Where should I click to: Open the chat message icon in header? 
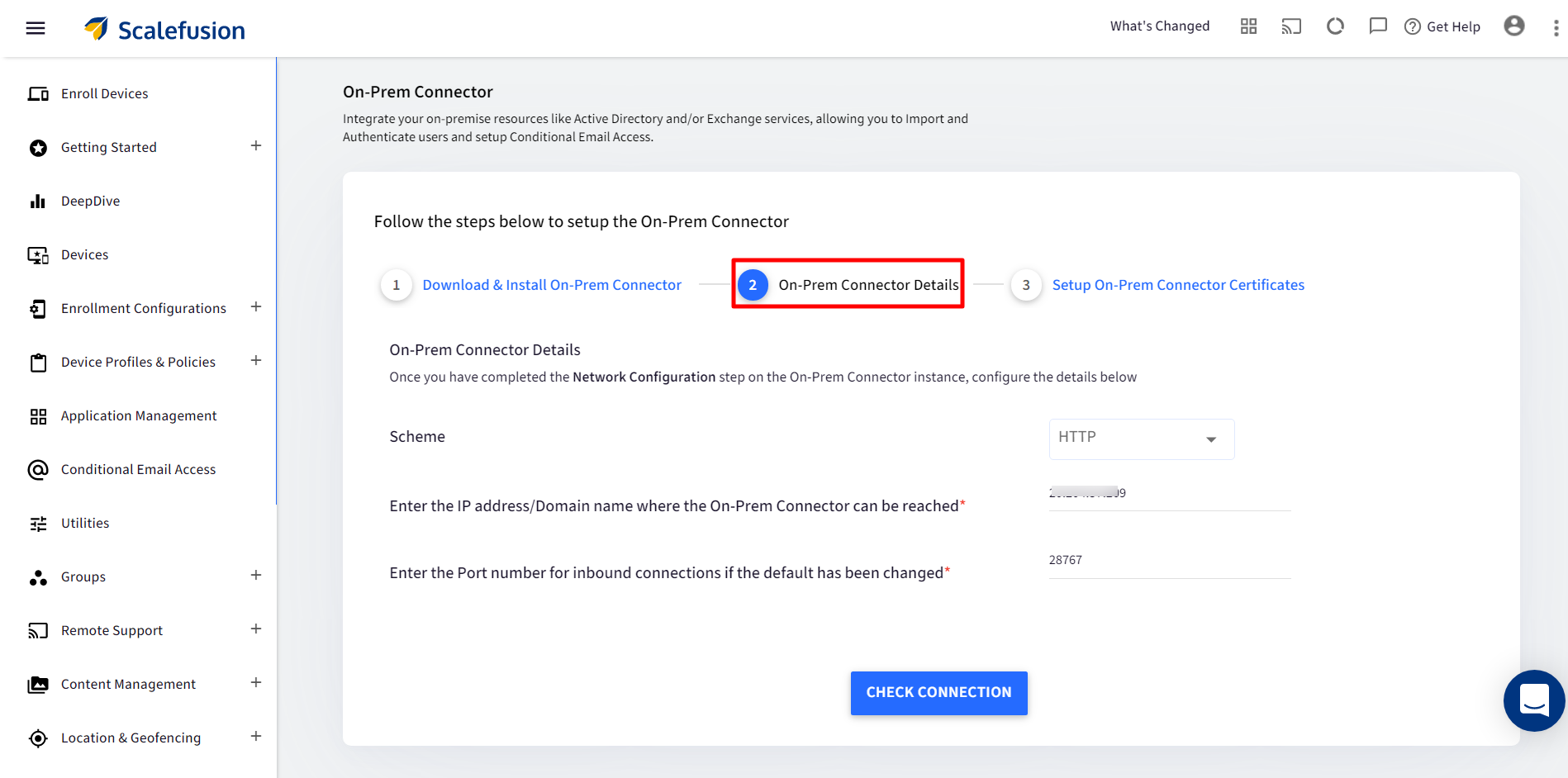coord(1378,26)
